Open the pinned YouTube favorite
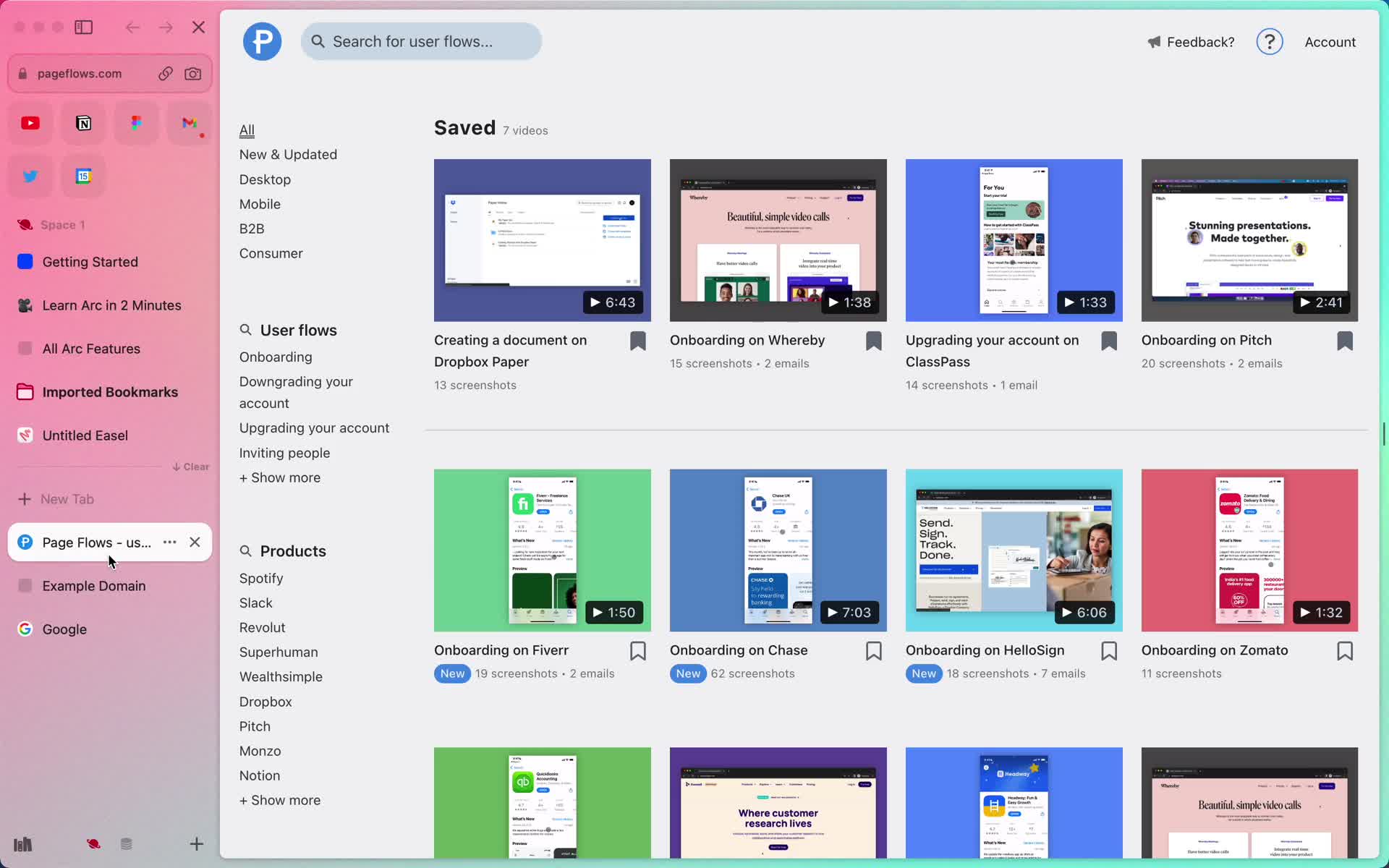This screenshot has height=868, width=1389. pyautogui.click(x=30, y=123)
